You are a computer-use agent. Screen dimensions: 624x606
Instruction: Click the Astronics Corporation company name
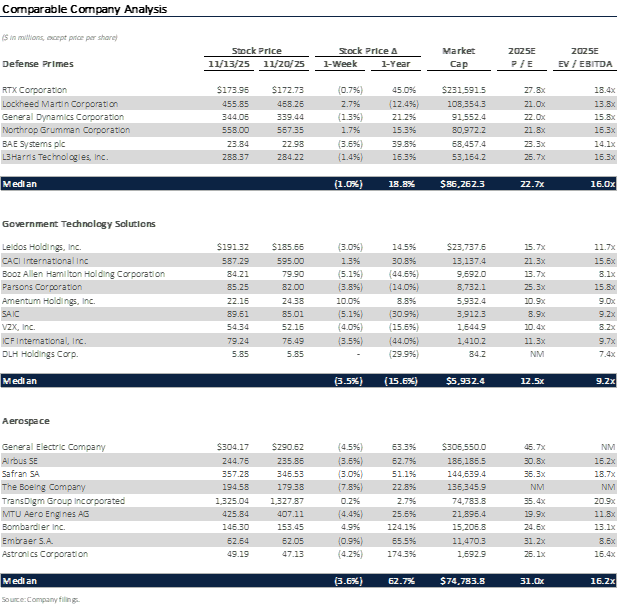[x=46, y=554]
